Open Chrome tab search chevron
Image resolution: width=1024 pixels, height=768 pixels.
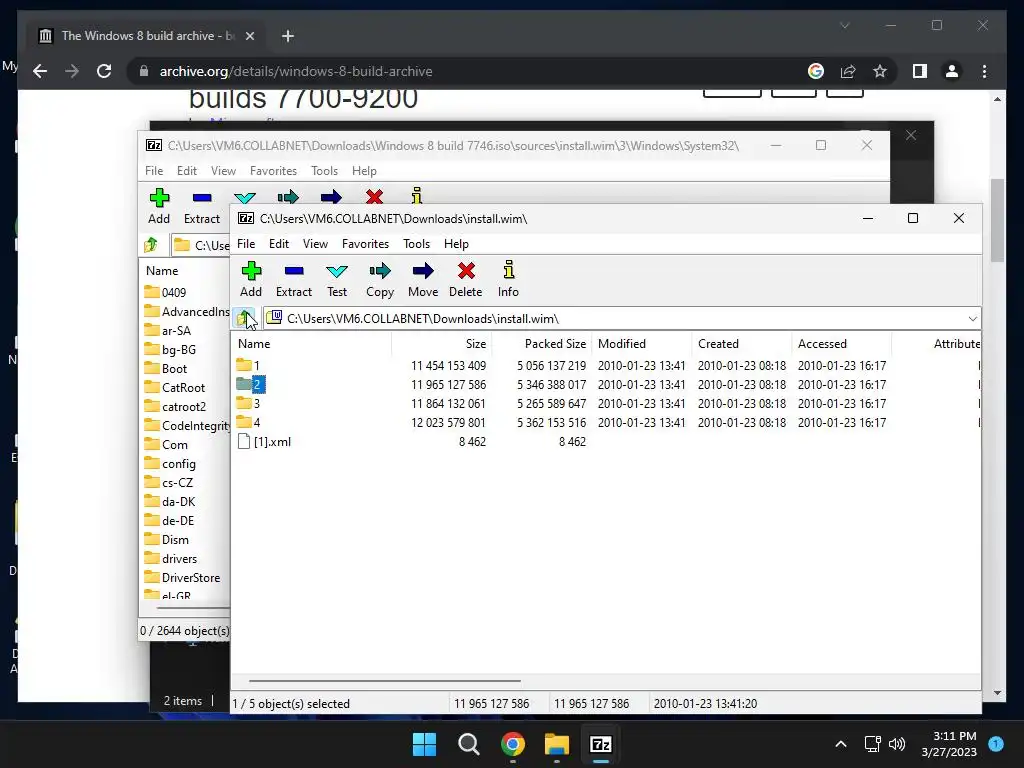coord(844,25)
